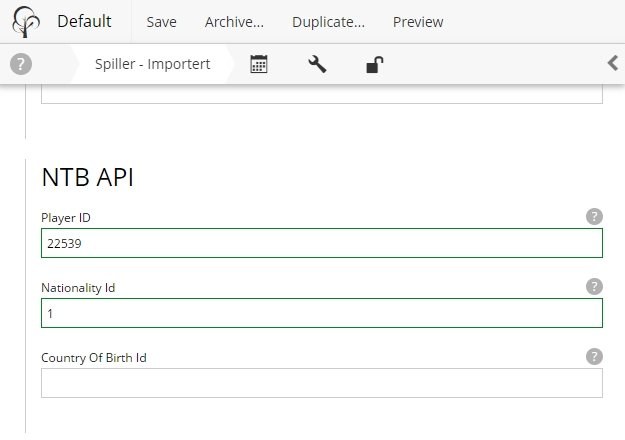Viewport: 625px width, 440px height.
Task: Click into the Nationality Id input
Action: pos(321,314)
